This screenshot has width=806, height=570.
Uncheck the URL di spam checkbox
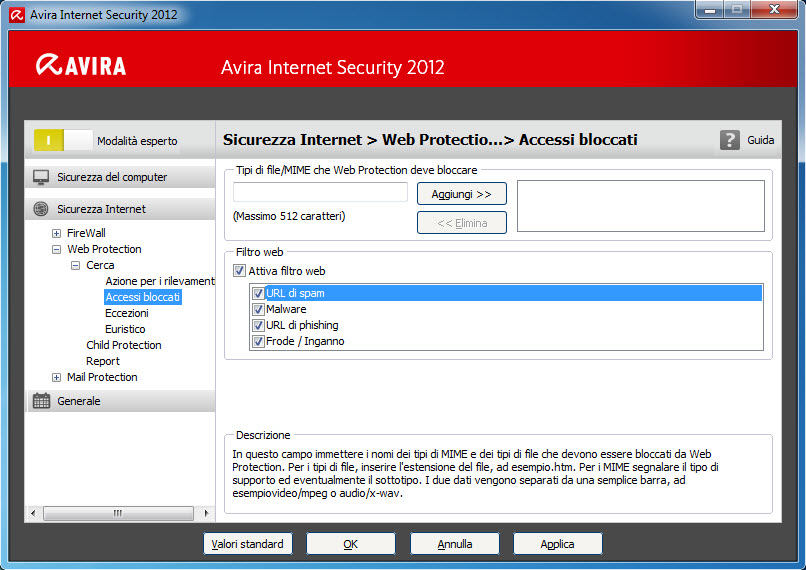(258, 293)
